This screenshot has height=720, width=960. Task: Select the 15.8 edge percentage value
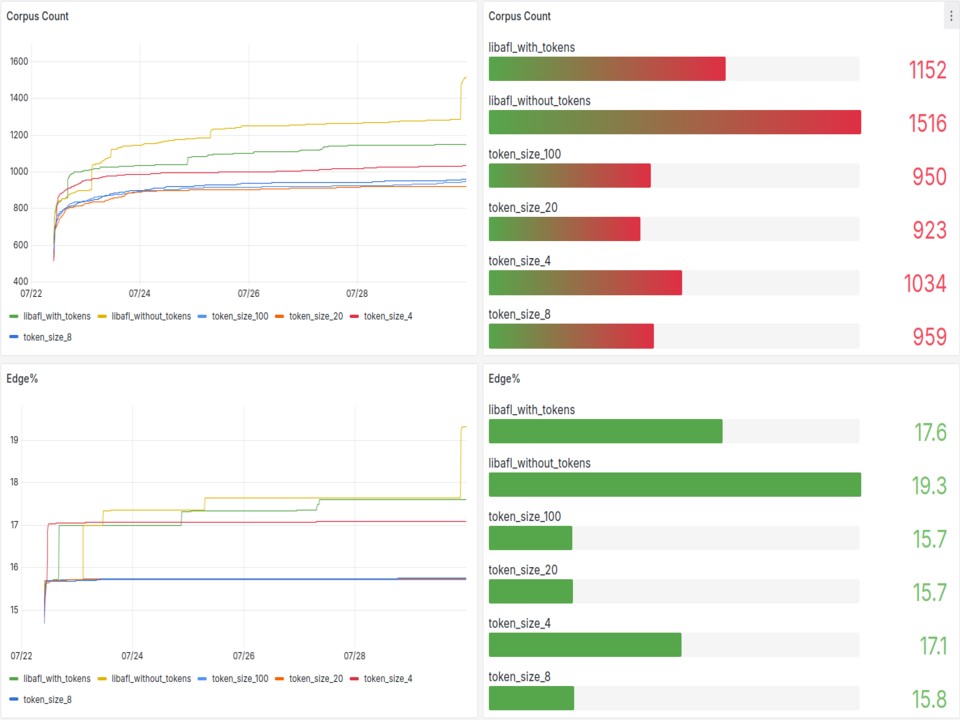coord(929,699)
